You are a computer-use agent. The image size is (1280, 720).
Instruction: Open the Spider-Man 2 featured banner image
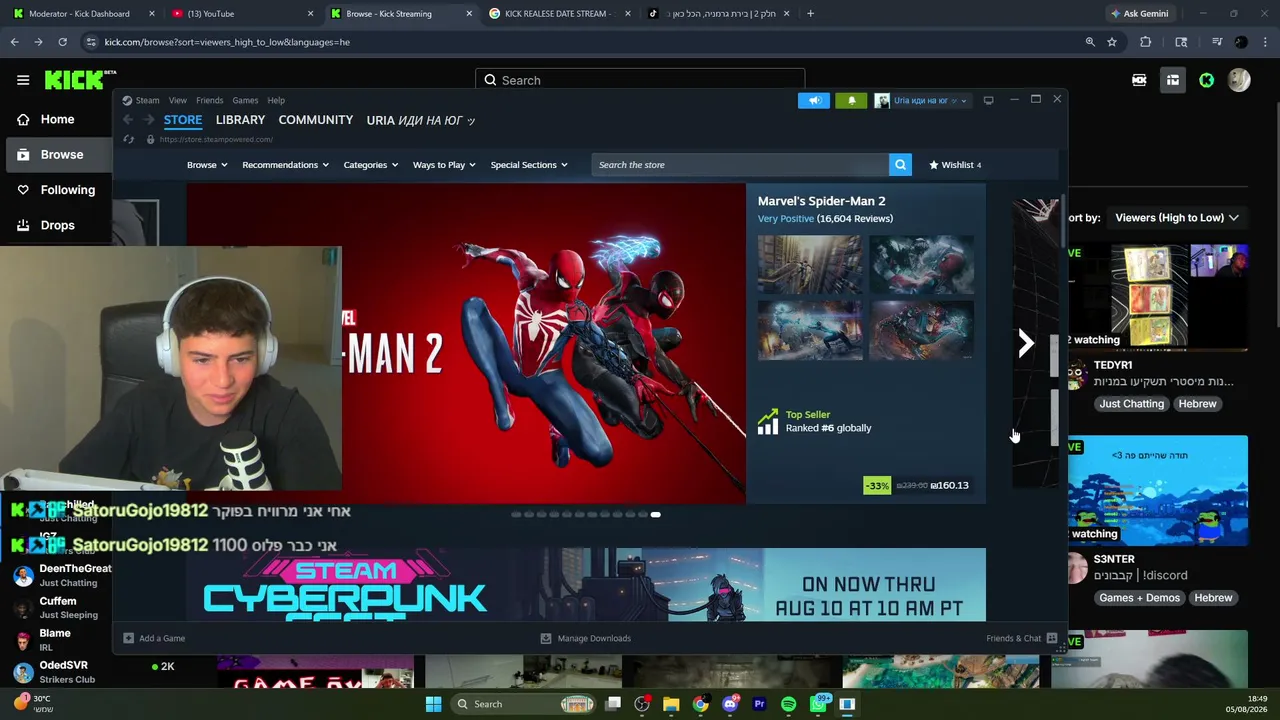[466, 343]
